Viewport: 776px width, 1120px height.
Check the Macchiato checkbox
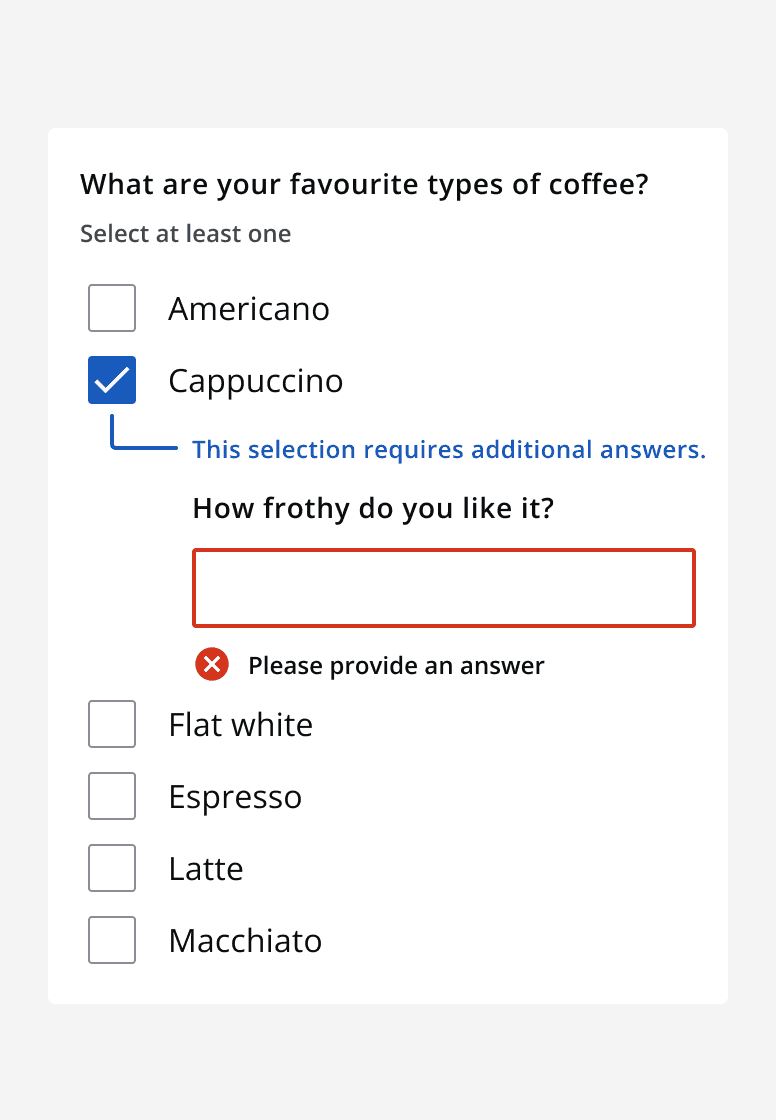tap(111, 940)
